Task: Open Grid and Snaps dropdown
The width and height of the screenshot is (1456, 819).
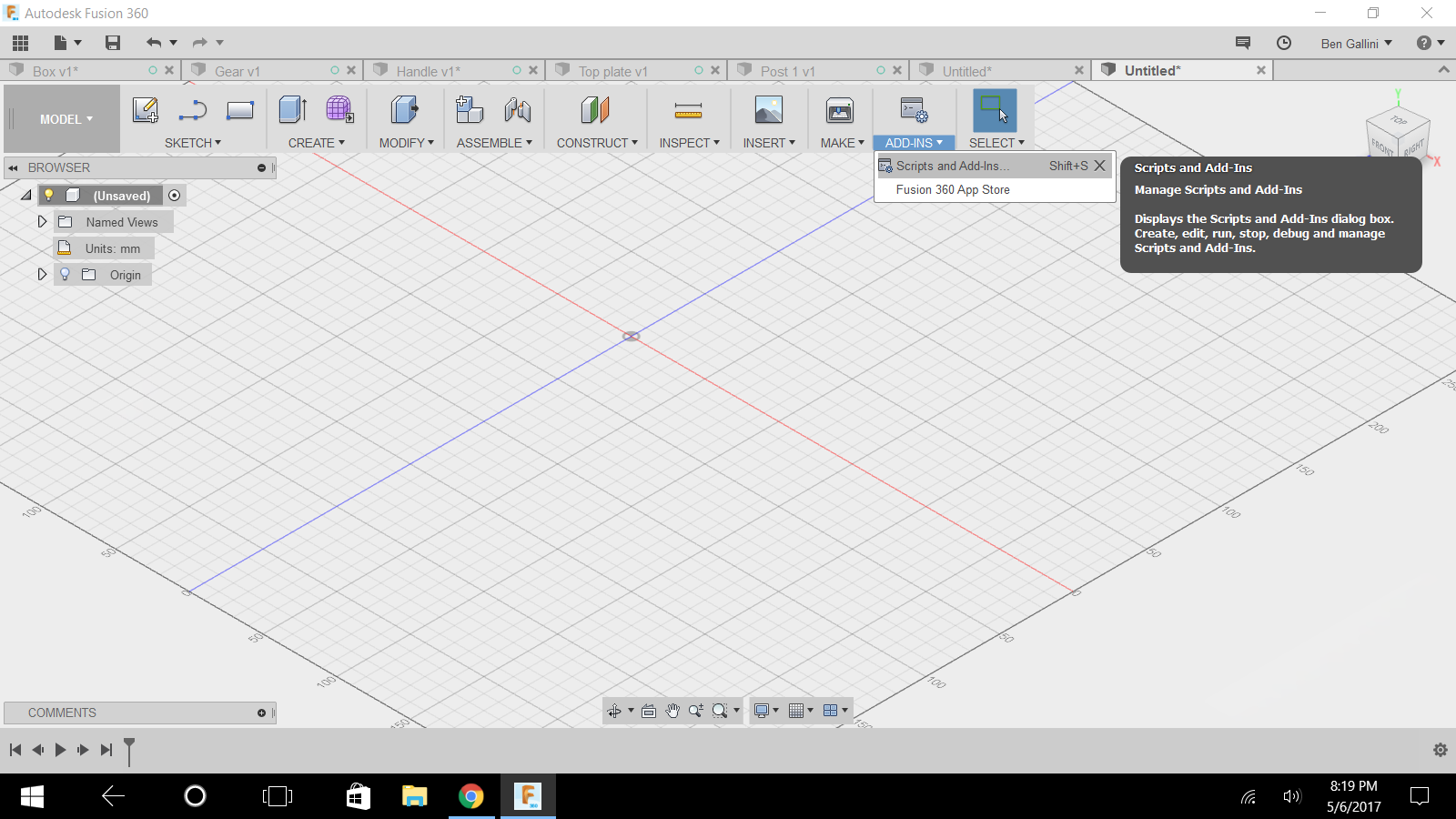Action: 801,711
